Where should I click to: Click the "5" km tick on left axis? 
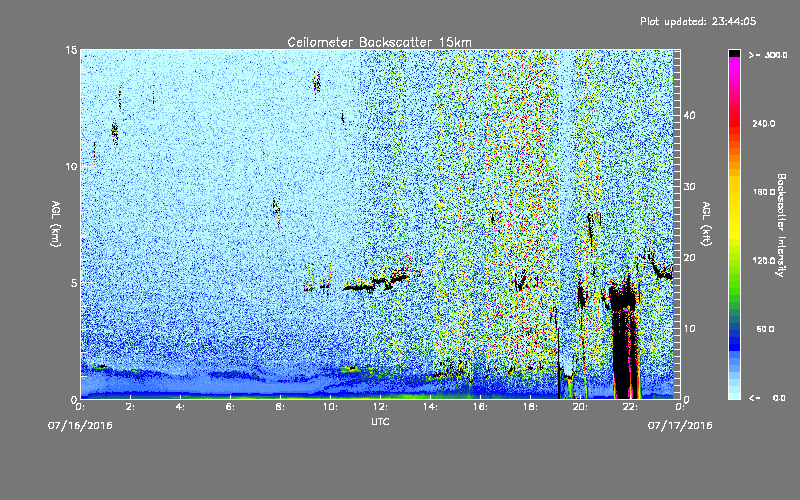[x=74, y=283]
